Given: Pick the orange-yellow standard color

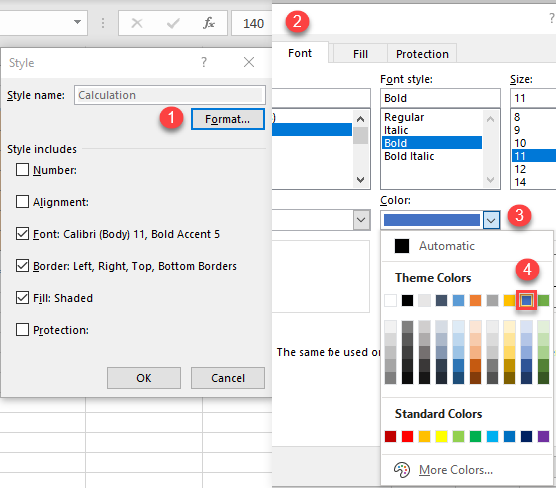Looking at the screenshot, I should tap(424, 436).
